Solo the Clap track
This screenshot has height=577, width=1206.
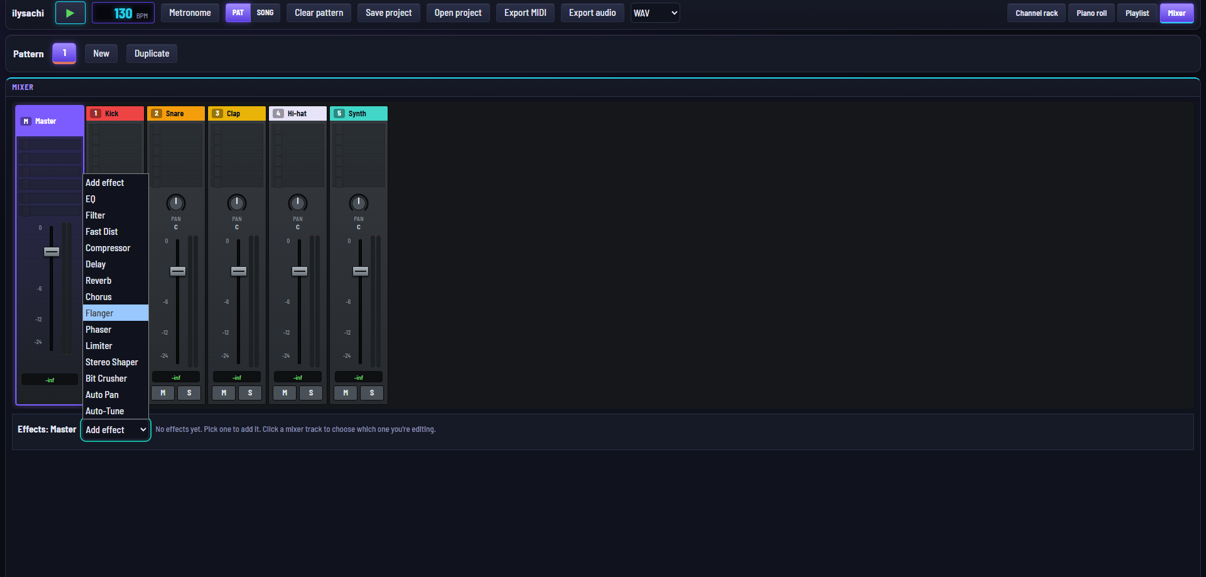(250, 393)
